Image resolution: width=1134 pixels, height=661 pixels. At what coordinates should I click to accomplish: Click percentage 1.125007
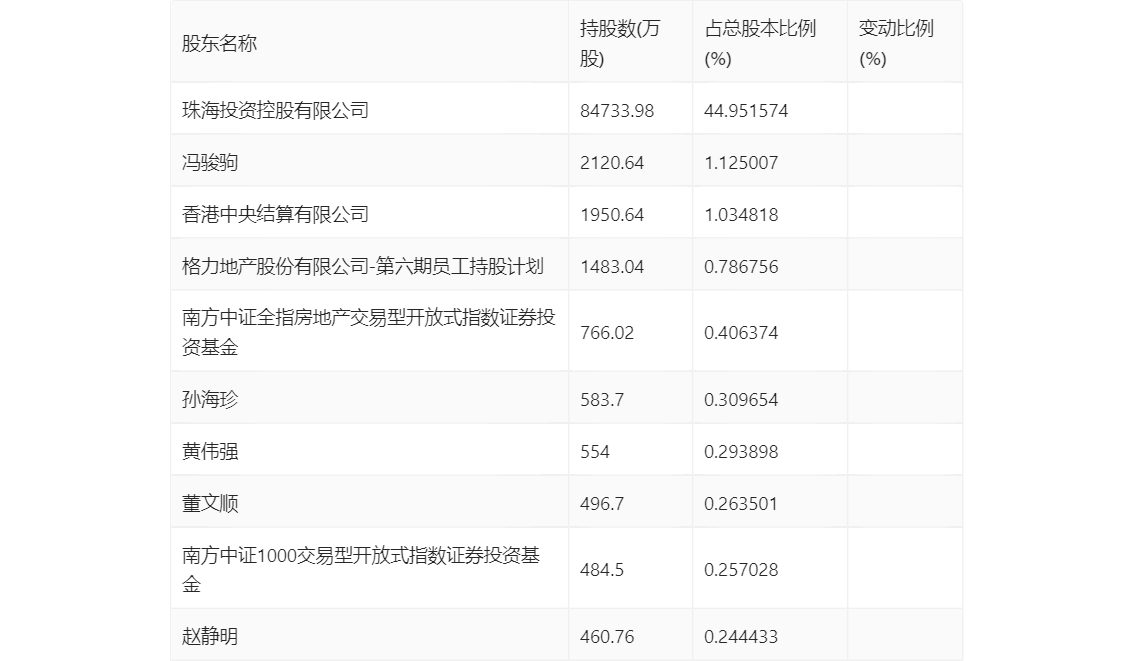click(741, 163)
